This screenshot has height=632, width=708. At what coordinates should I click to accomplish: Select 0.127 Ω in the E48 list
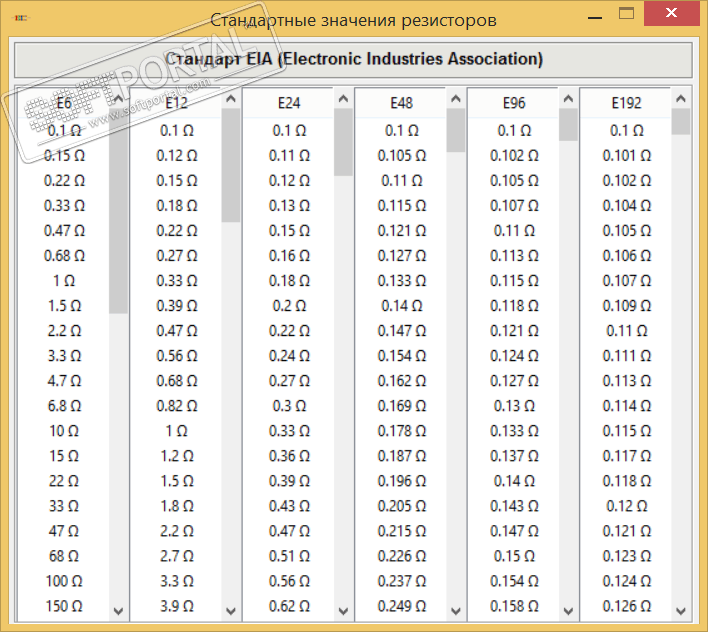(401, 256)
